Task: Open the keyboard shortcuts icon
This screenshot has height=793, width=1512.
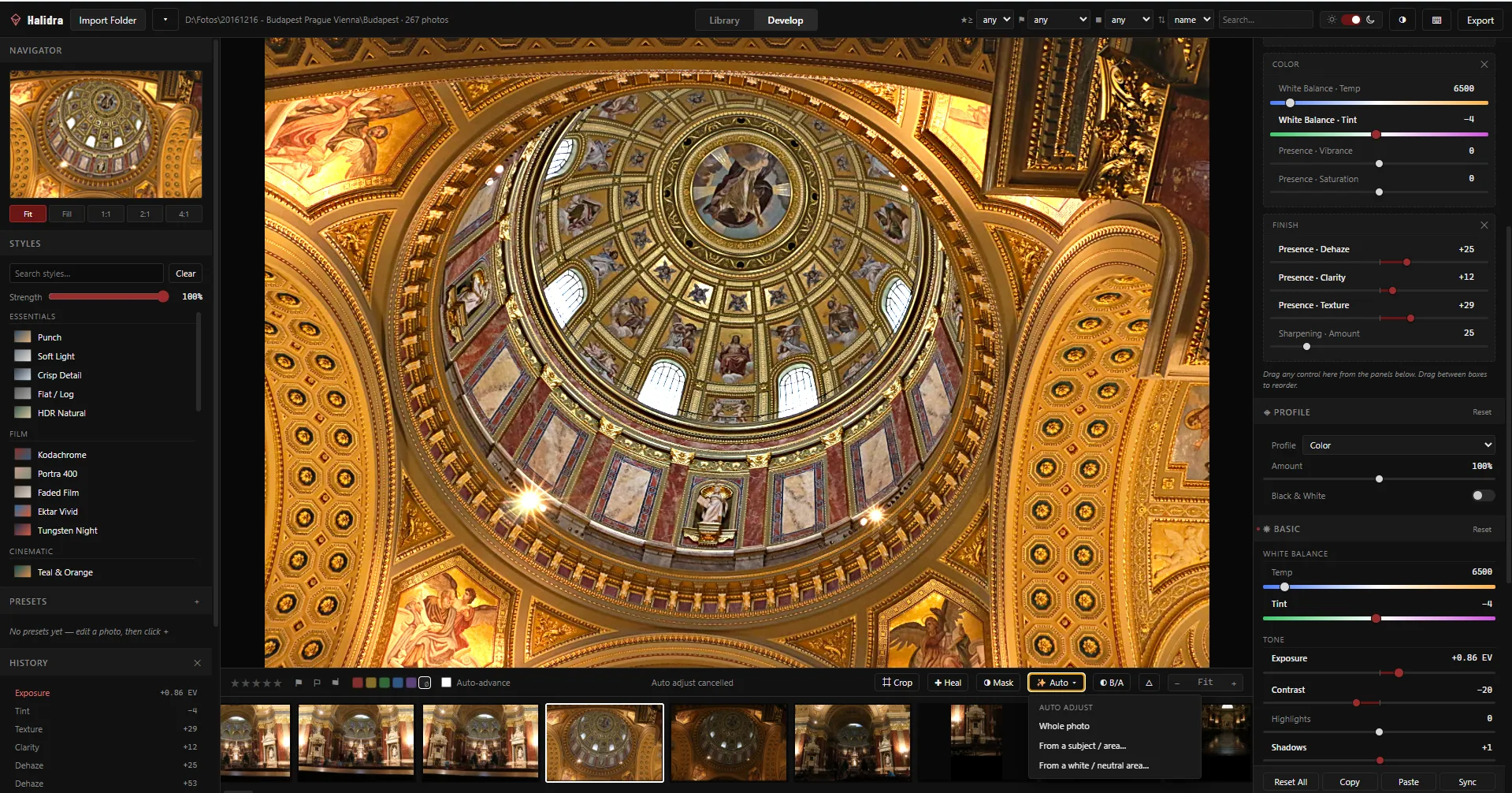Action: 1436,20
